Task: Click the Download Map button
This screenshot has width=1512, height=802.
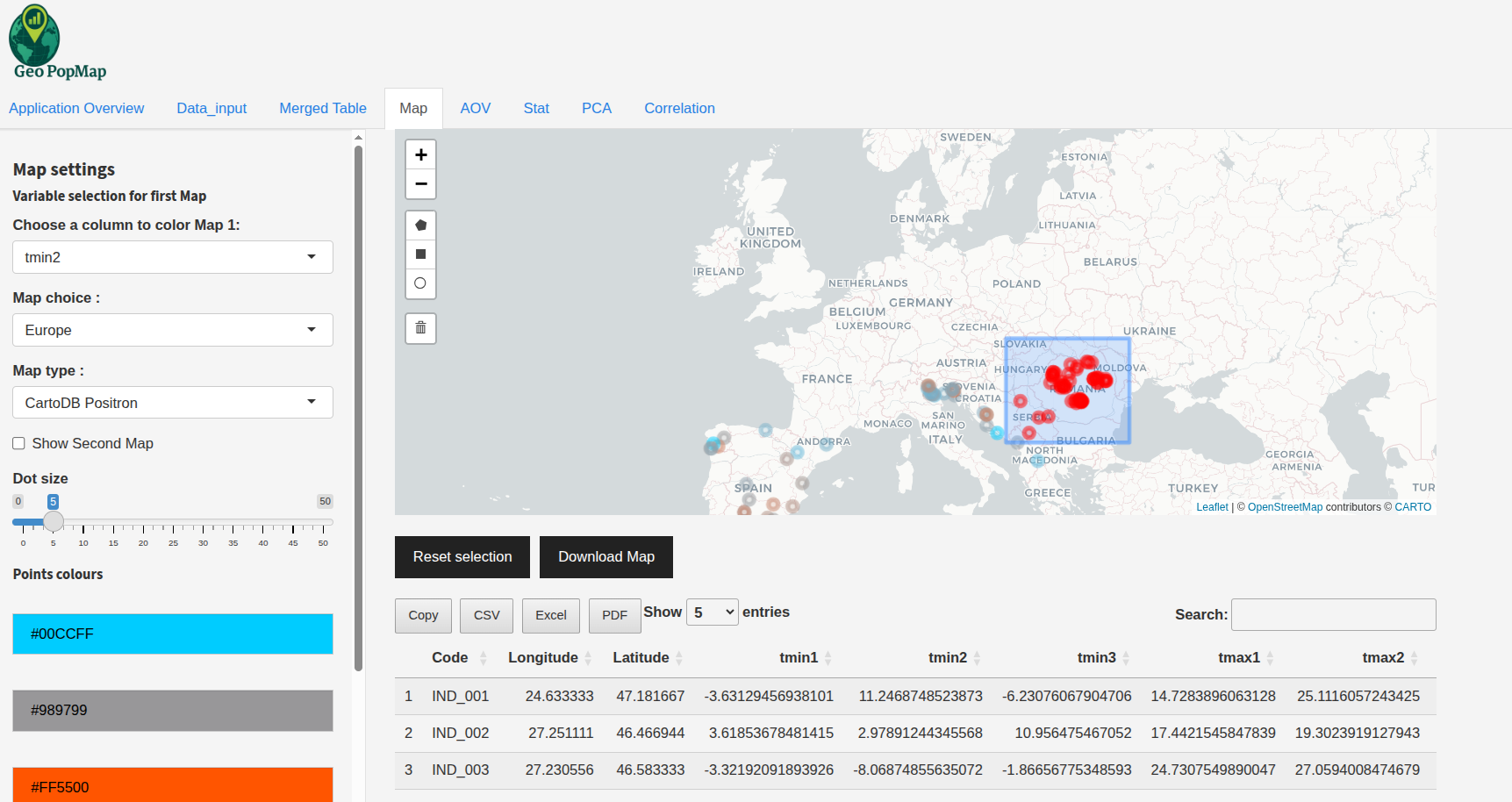Action: pos(606,557)
